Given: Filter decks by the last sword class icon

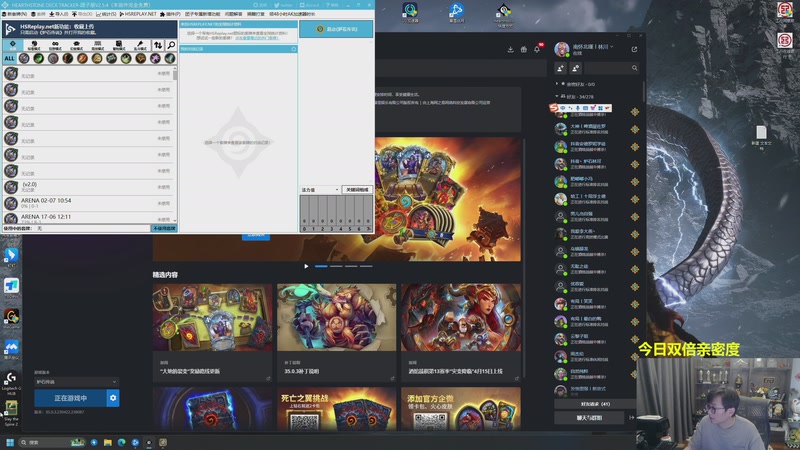Looking at the screenshot, I should click(170, 58).
